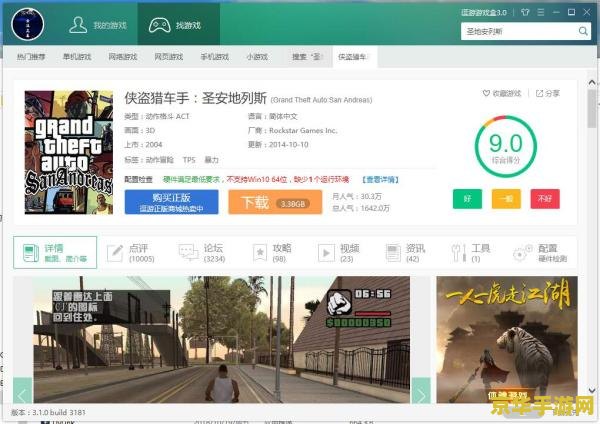Image resolution: width=600 pixels, height=424 pixels.
Task: Open the 论坛 forum tab
Action: tap(202, 253)
